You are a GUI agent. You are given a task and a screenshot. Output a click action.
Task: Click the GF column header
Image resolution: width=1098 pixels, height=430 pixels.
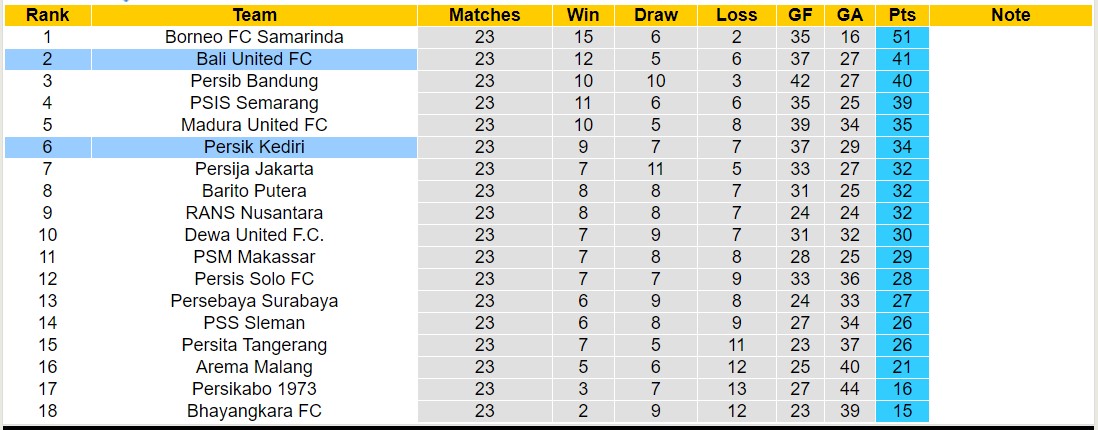(x=800, y=15)
